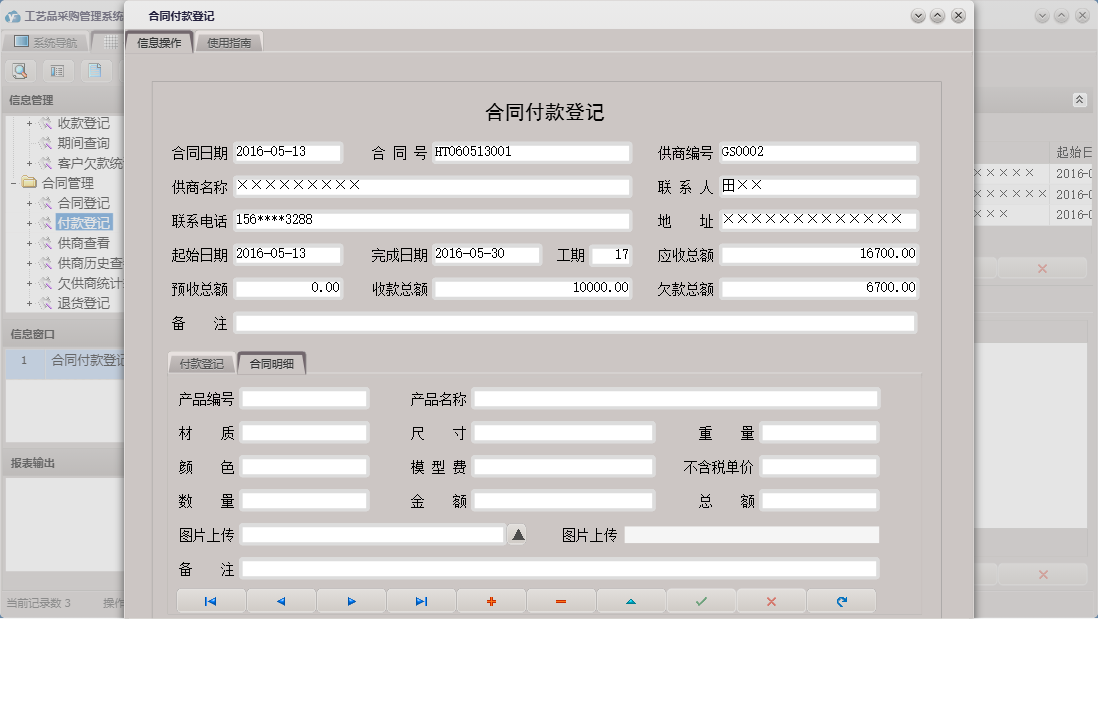Viewport: 1098px width, 705px height.
Task: Open search with magnifier icon in sidebar toolbar
Action: pos(20,70)
